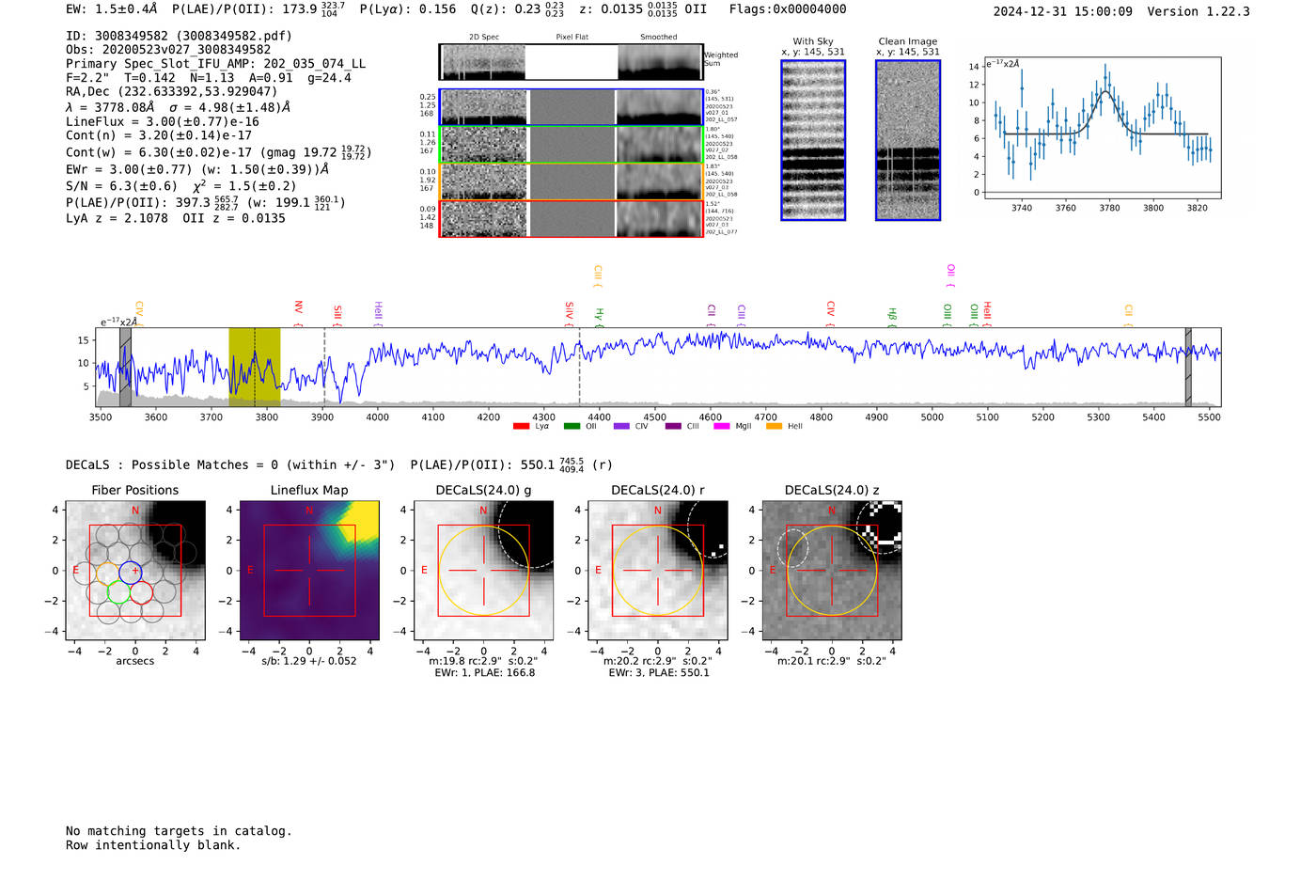Click the MgII magenta legend swatch

[x=722, y=427]
